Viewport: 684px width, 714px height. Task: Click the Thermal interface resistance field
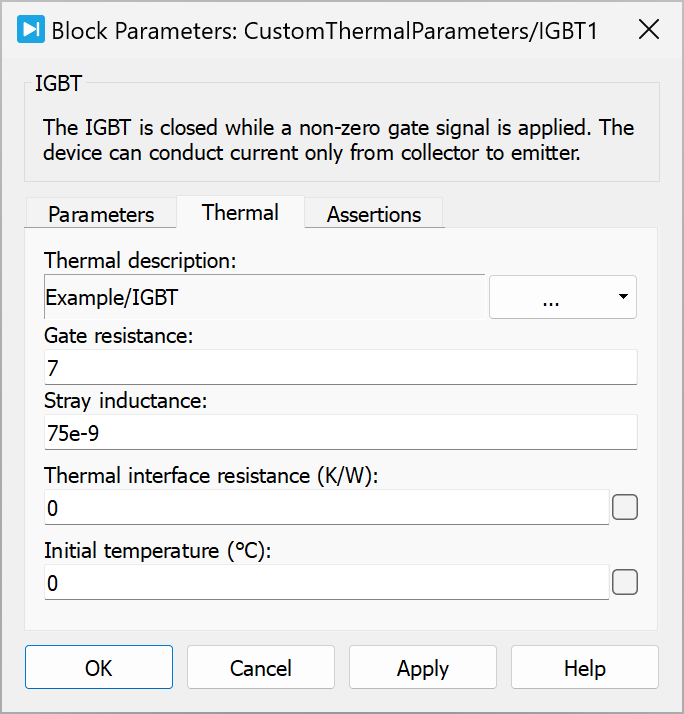pyautogui.click(x=326, y=508)
